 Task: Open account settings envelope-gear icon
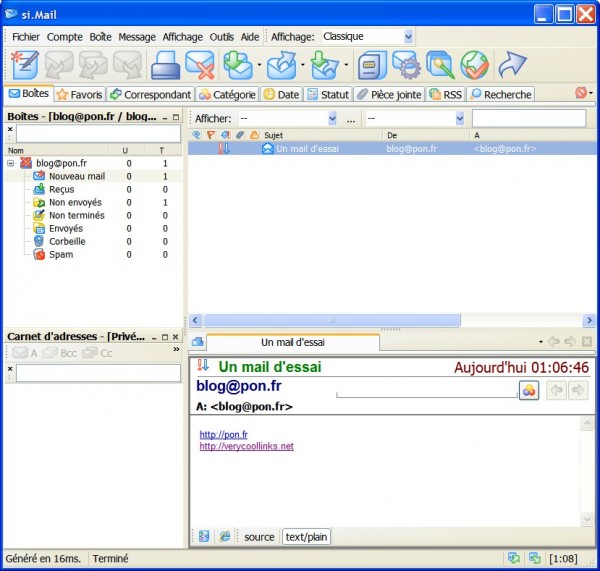coord(407,65)
